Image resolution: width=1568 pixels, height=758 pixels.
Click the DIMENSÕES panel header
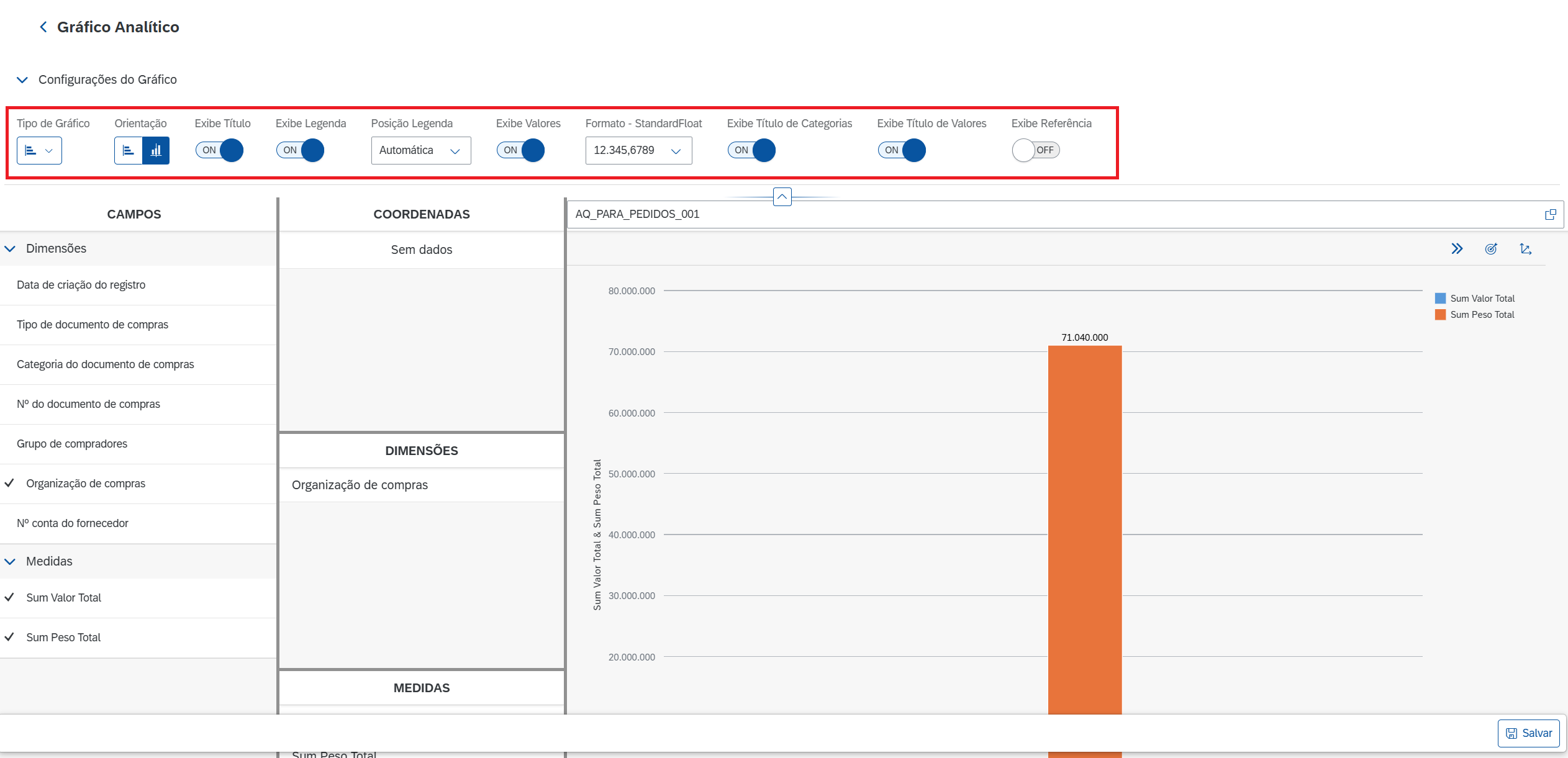tap(422, 451)
